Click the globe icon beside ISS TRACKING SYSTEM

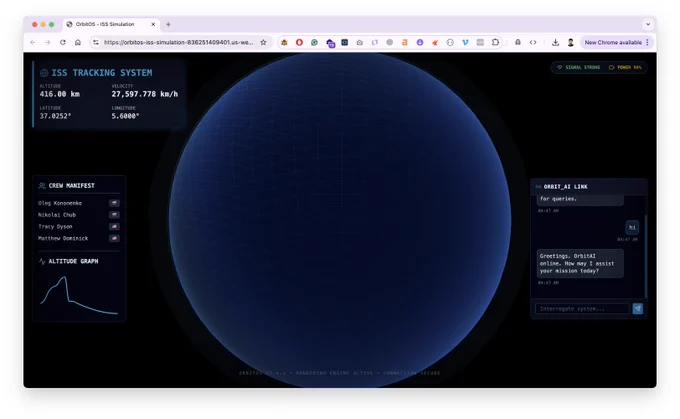tap(44, 73)
